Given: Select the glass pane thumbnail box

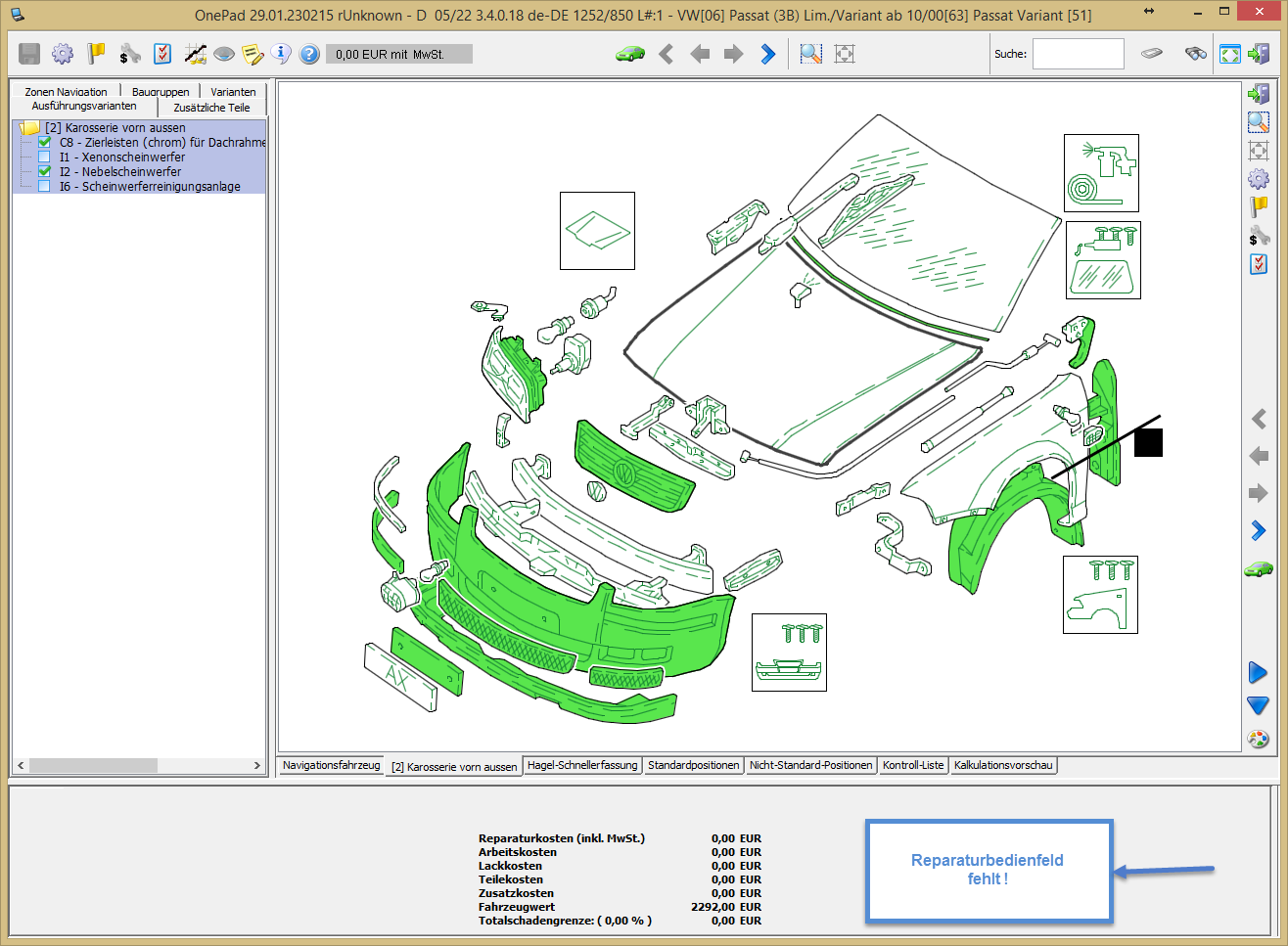Looking at the screenshot, I should point(597,231).
